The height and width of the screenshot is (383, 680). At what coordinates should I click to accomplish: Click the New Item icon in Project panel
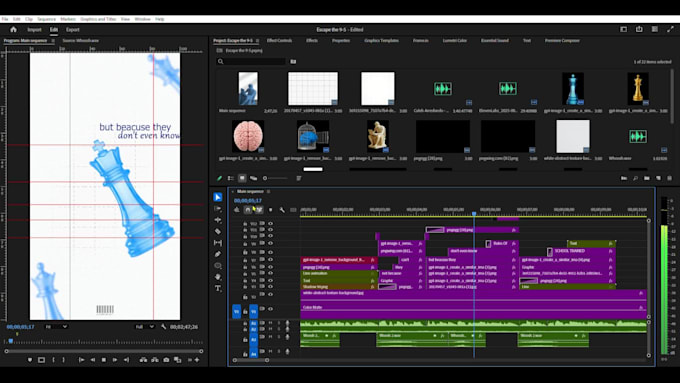coord(658,178)
